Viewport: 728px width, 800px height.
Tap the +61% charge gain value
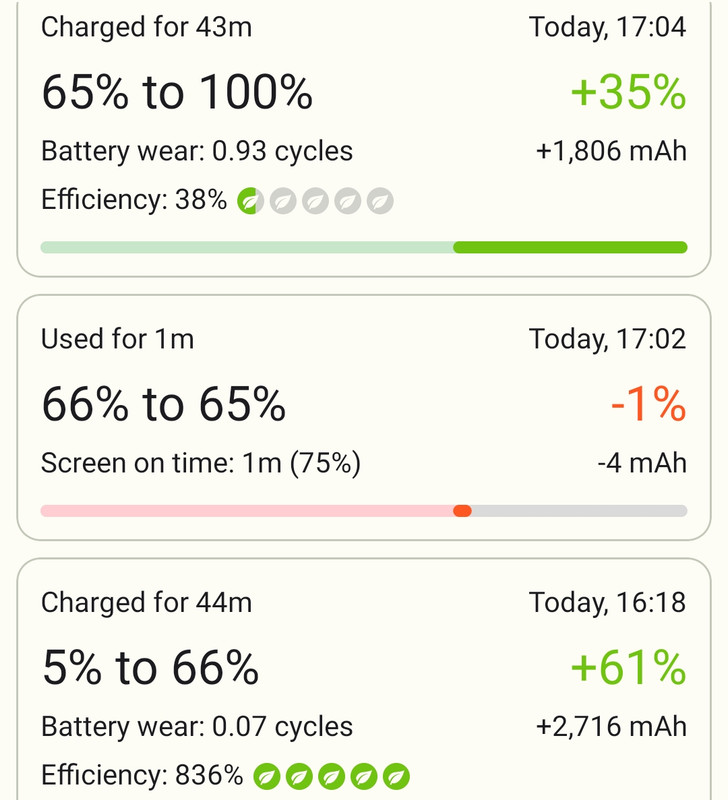[x=628, y=667]
